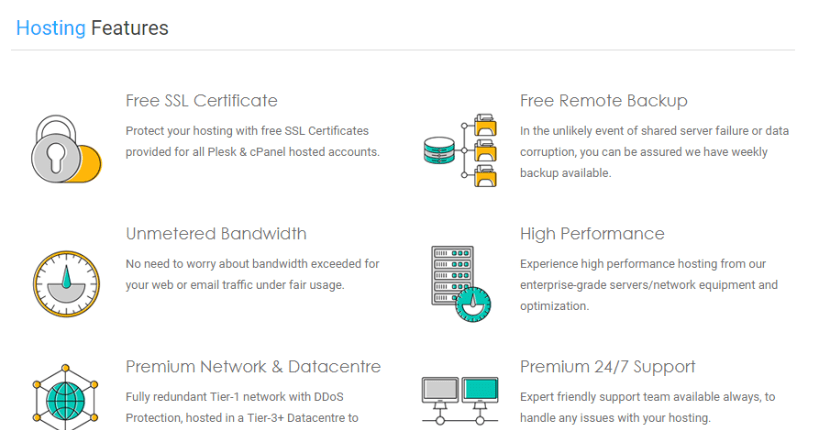The height and width of the screenshot is (430, 830).
Task: Click the Hosting Features section title
Action: coord(92,28)
